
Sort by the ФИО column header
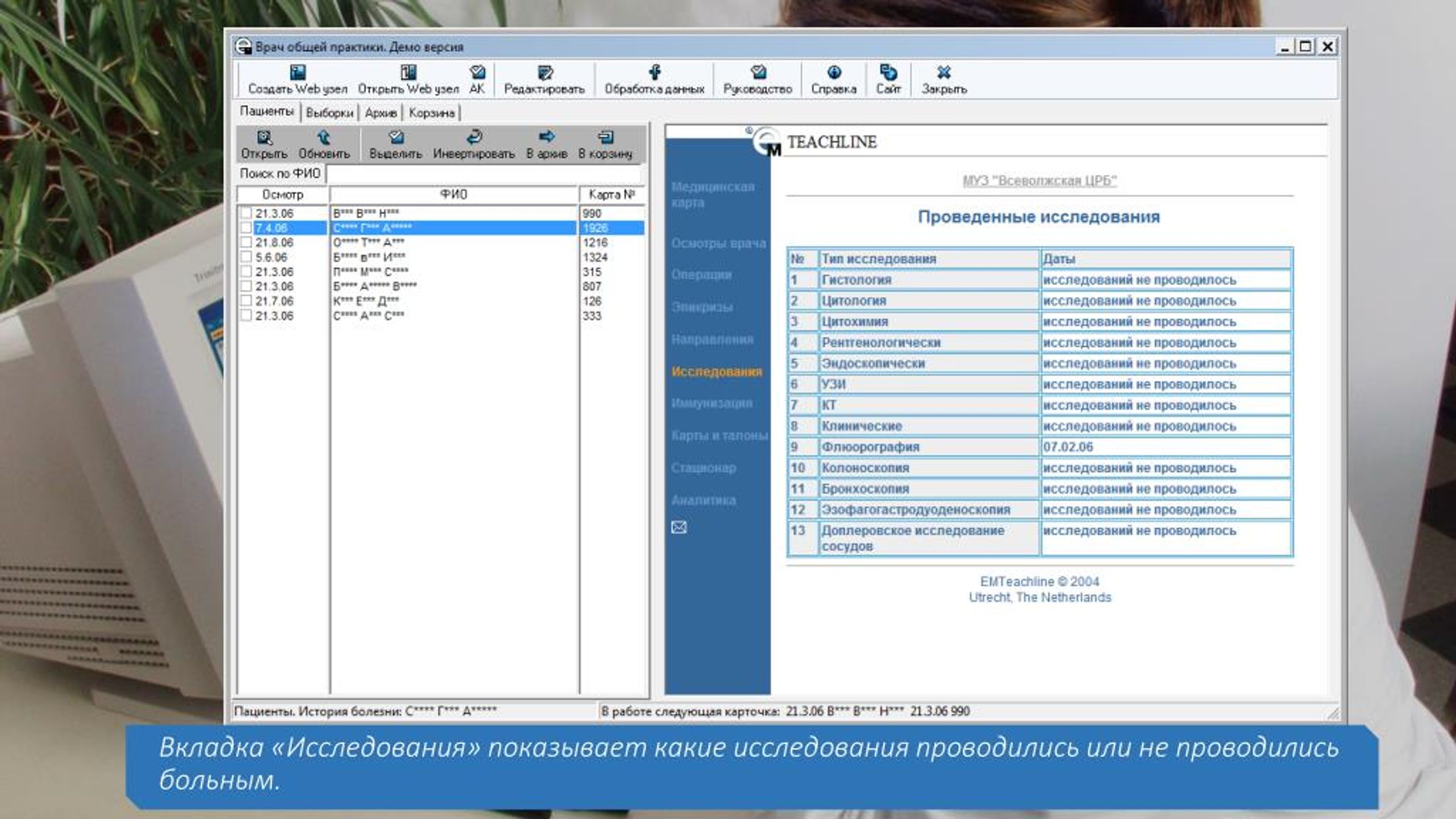(454, 195)
